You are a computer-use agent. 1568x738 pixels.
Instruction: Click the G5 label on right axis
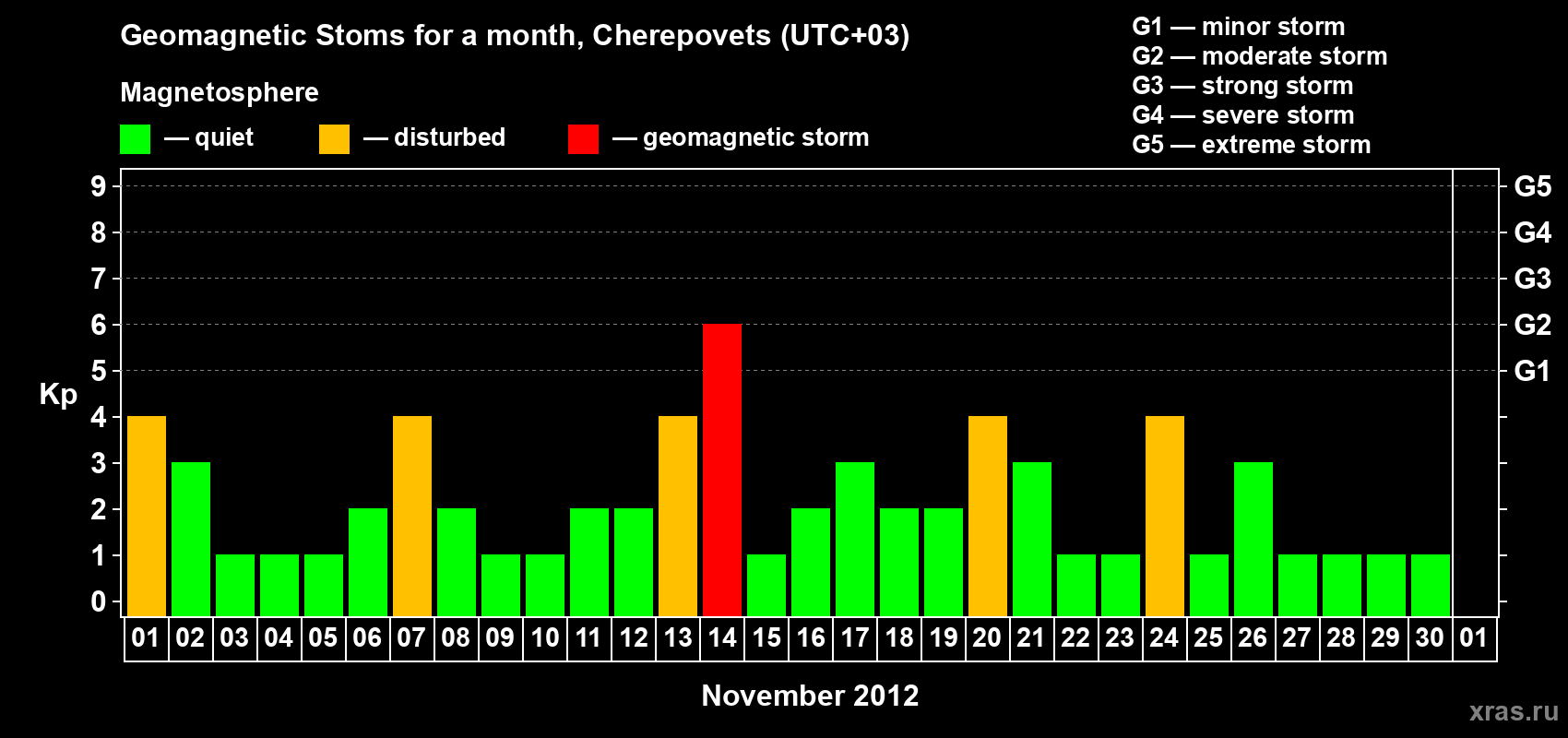click(1533, 186)
